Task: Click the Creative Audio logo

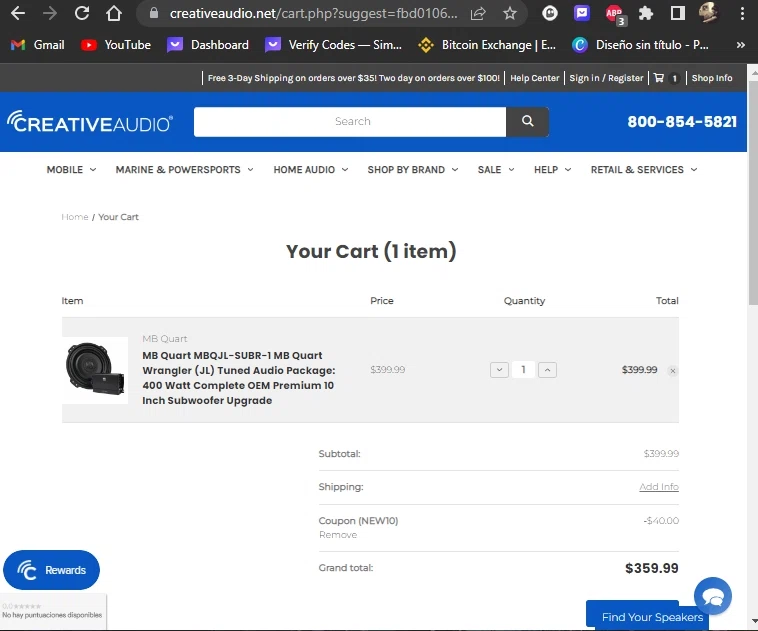Action: [x=90, y=122]
